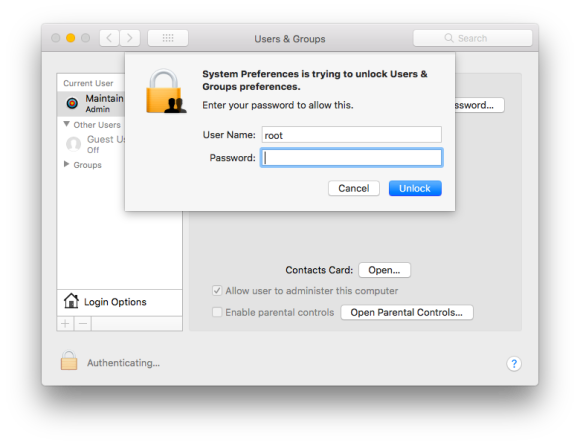Screen dimensions: 580x445
Task: Click the forward navigation arrow
Action: (130, 38)
